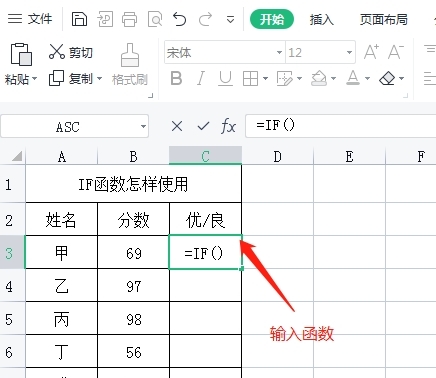Viewport: 436px width, 378px height.
Task: Click the Paste clipboard icon
Action: (x=21, y=54)
